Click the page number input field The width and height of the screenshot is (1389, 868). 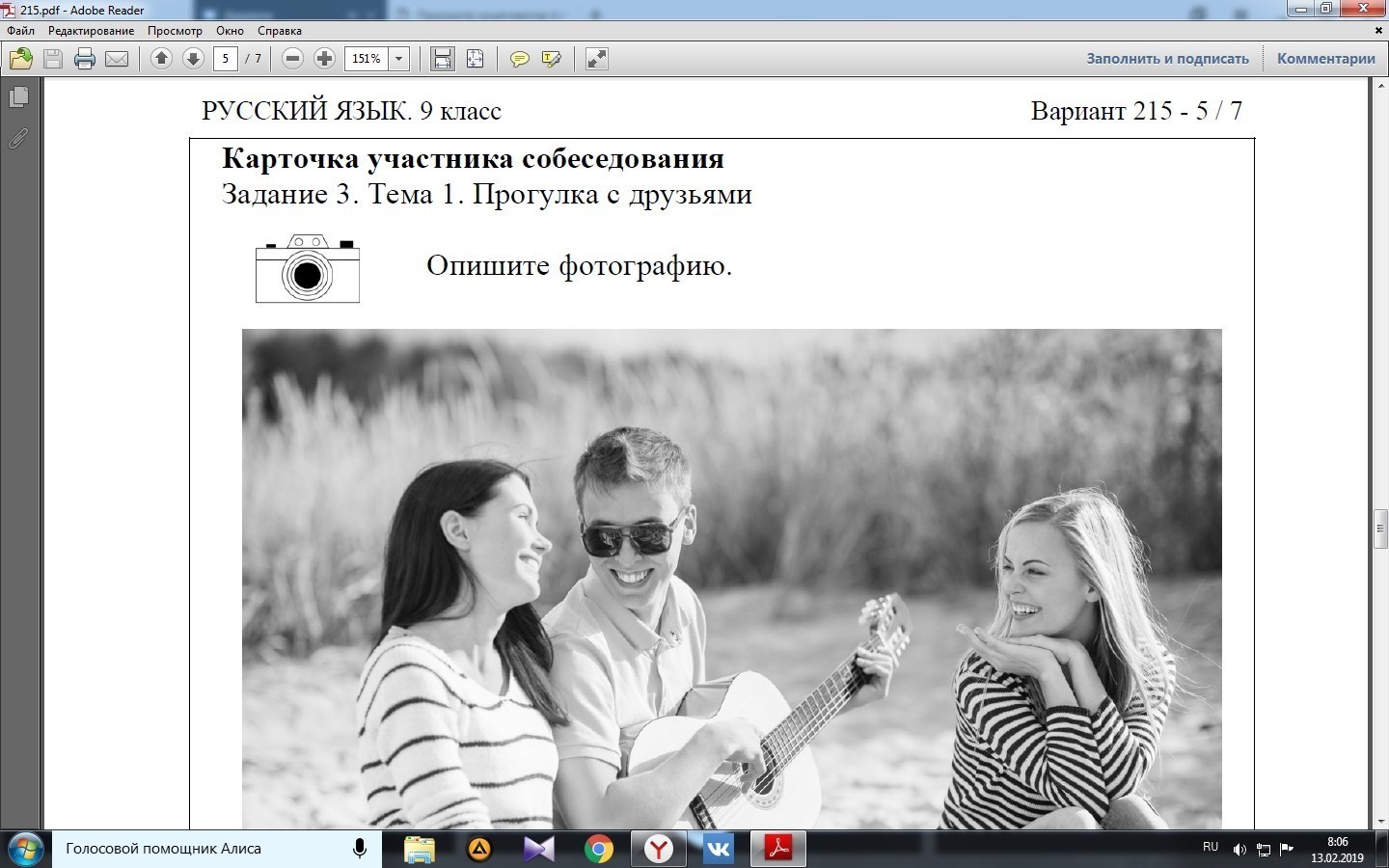click(225, 59)
